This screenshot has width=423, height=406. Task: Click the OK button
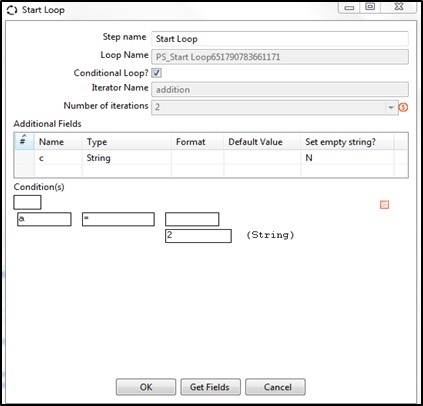point(146,387)
